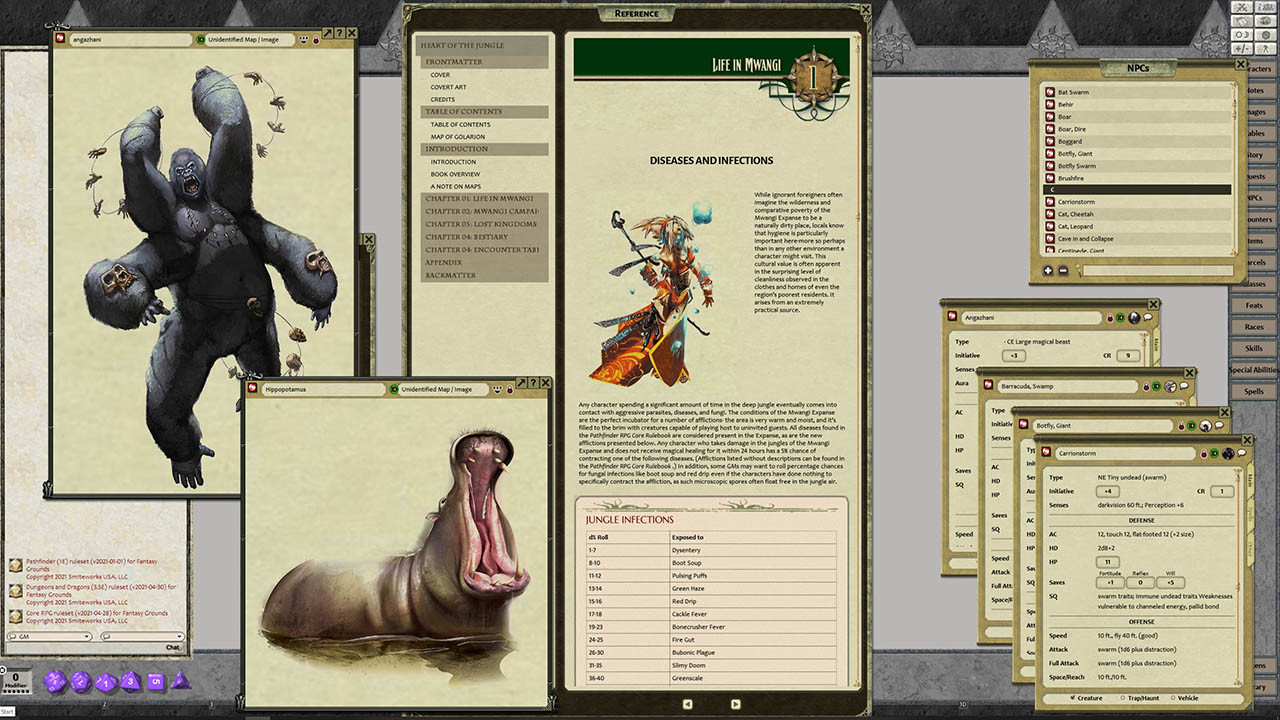Roll the purple d8 die
Image resolution: width=1280 pixels, height=720 pixels.
tap(130, 682)
